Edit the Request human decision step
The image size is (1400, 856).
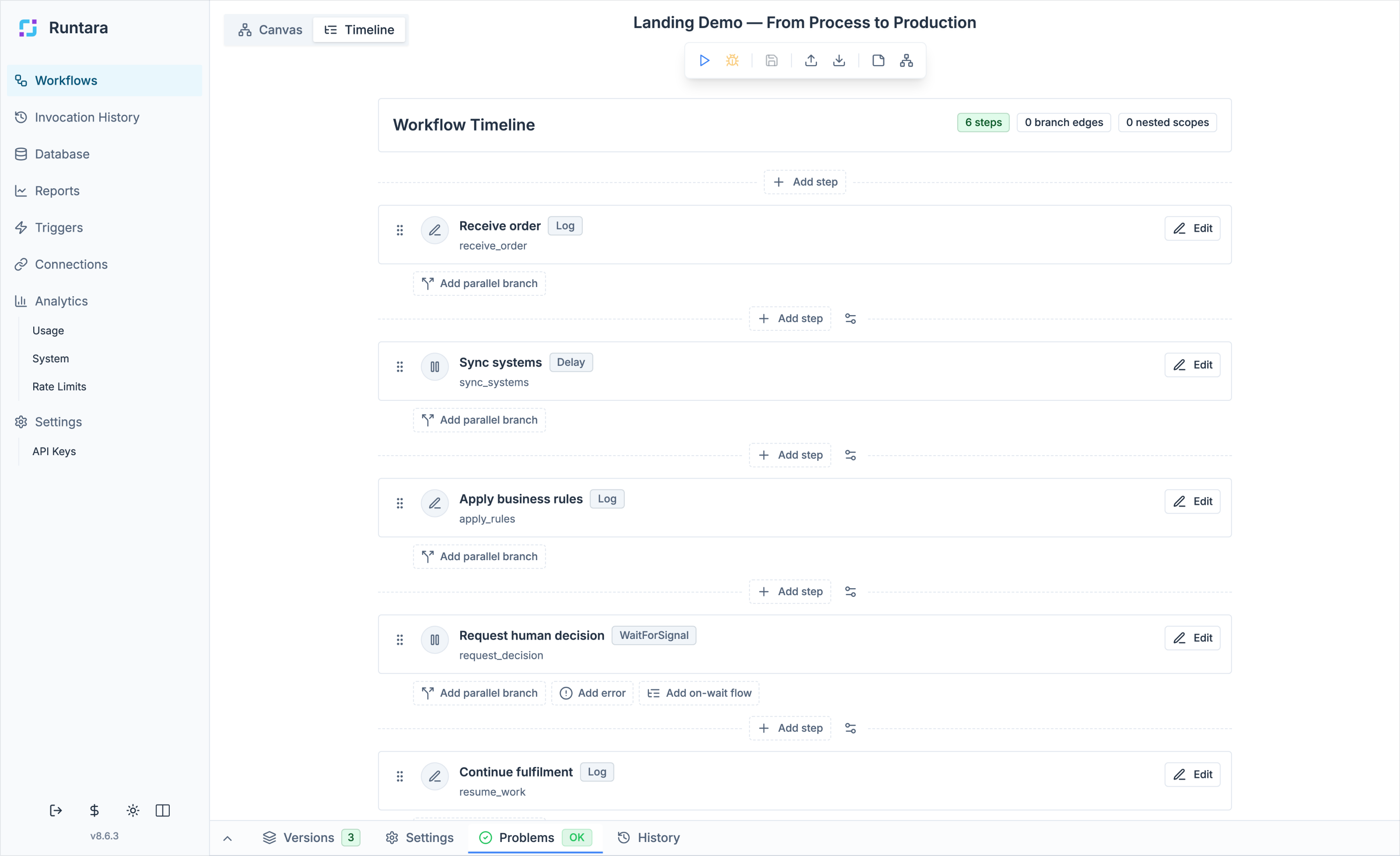(x=1193, y=638)
